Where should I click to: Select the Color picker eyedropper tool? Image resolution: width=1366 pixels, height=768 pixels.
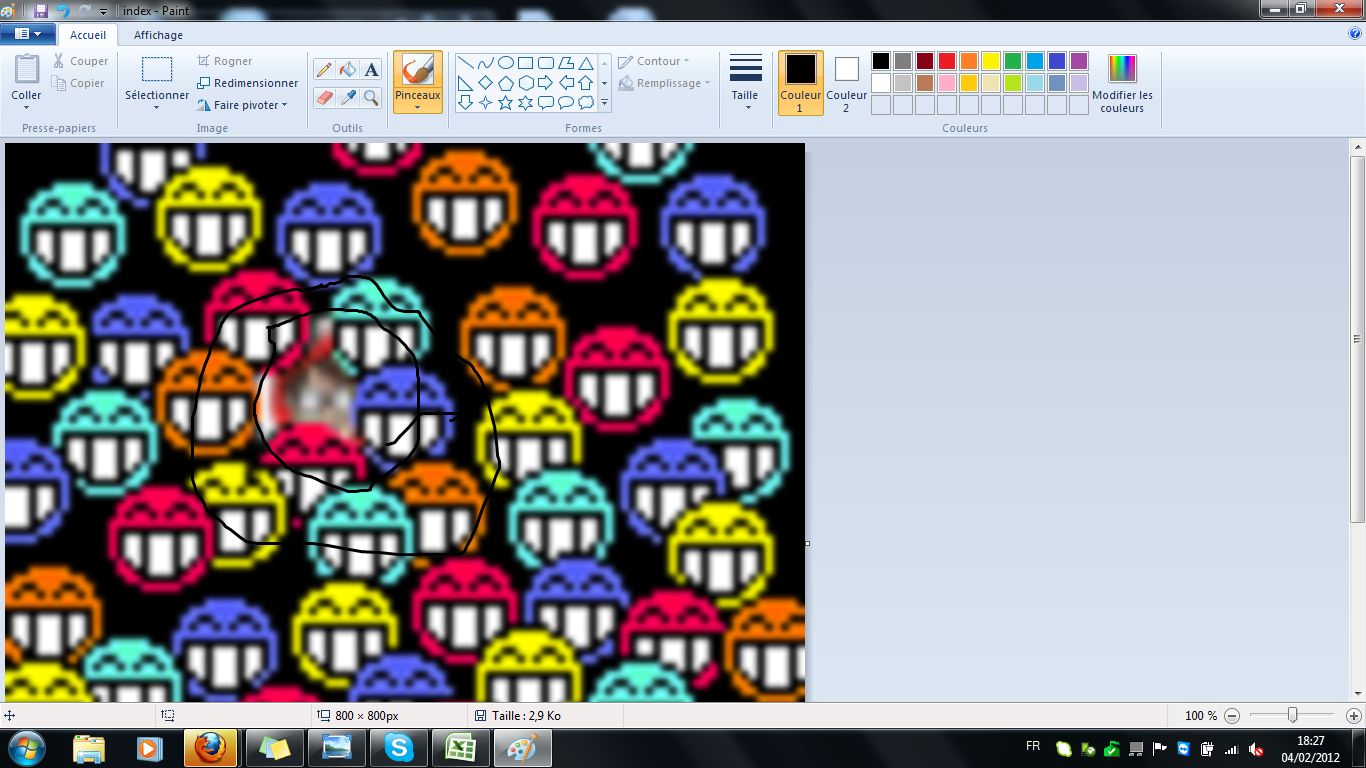pyautogui.click(x=348, y=97)
